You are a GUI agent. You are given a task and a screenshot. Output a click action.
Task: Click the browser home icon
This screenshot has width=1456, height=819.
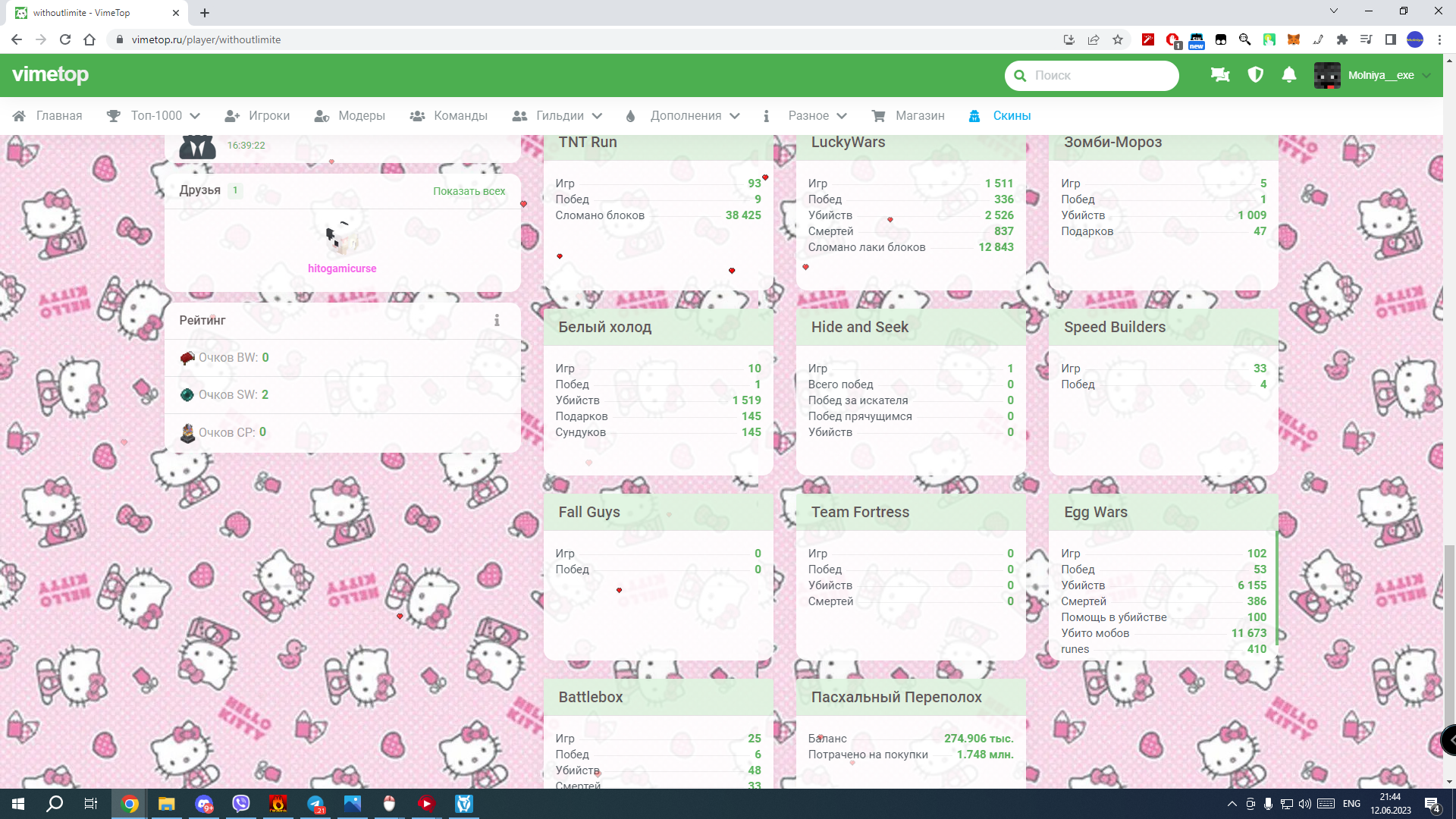point(89,39)
